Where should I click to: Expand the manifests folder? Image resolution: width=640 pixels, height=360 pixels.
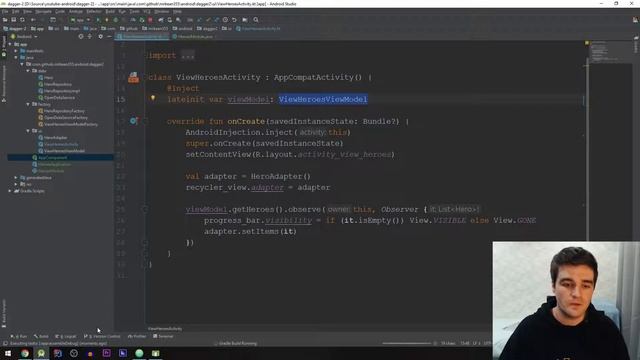click(x=16, y=51)
